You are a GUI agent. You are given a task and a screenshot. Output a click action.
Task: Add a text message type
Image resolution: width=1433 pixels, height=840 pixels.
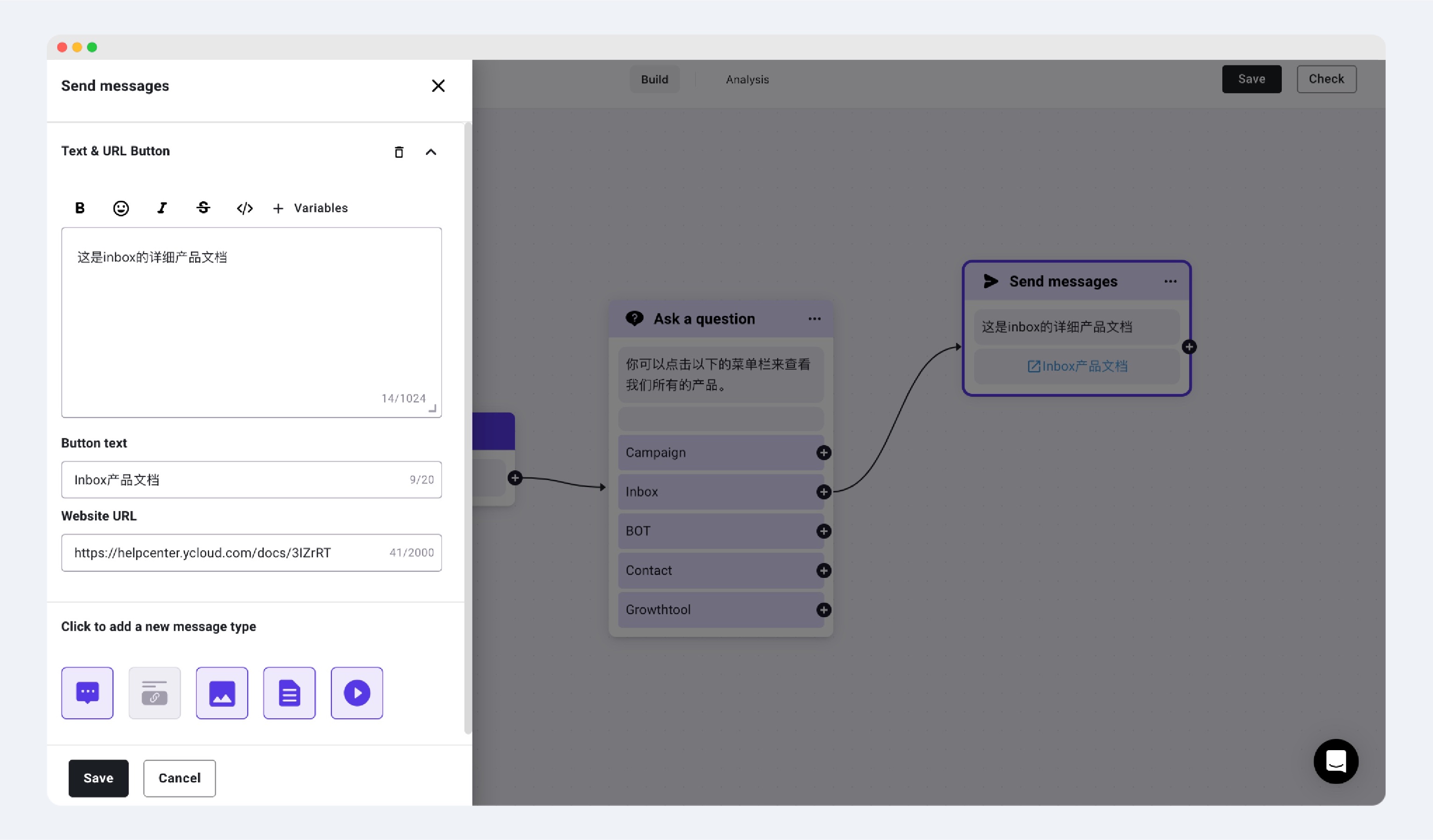point(87,693)
